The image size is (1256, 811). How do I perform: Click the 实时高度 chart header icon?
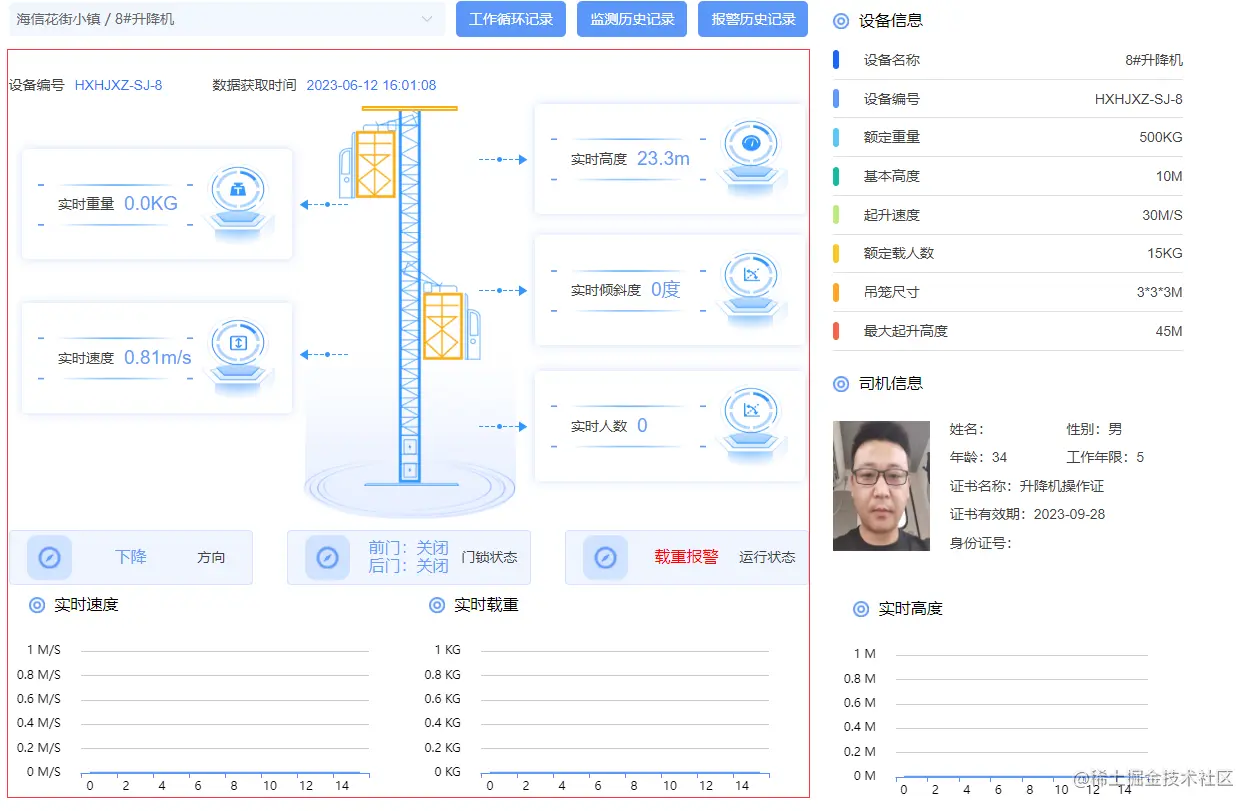coord(862,608)
